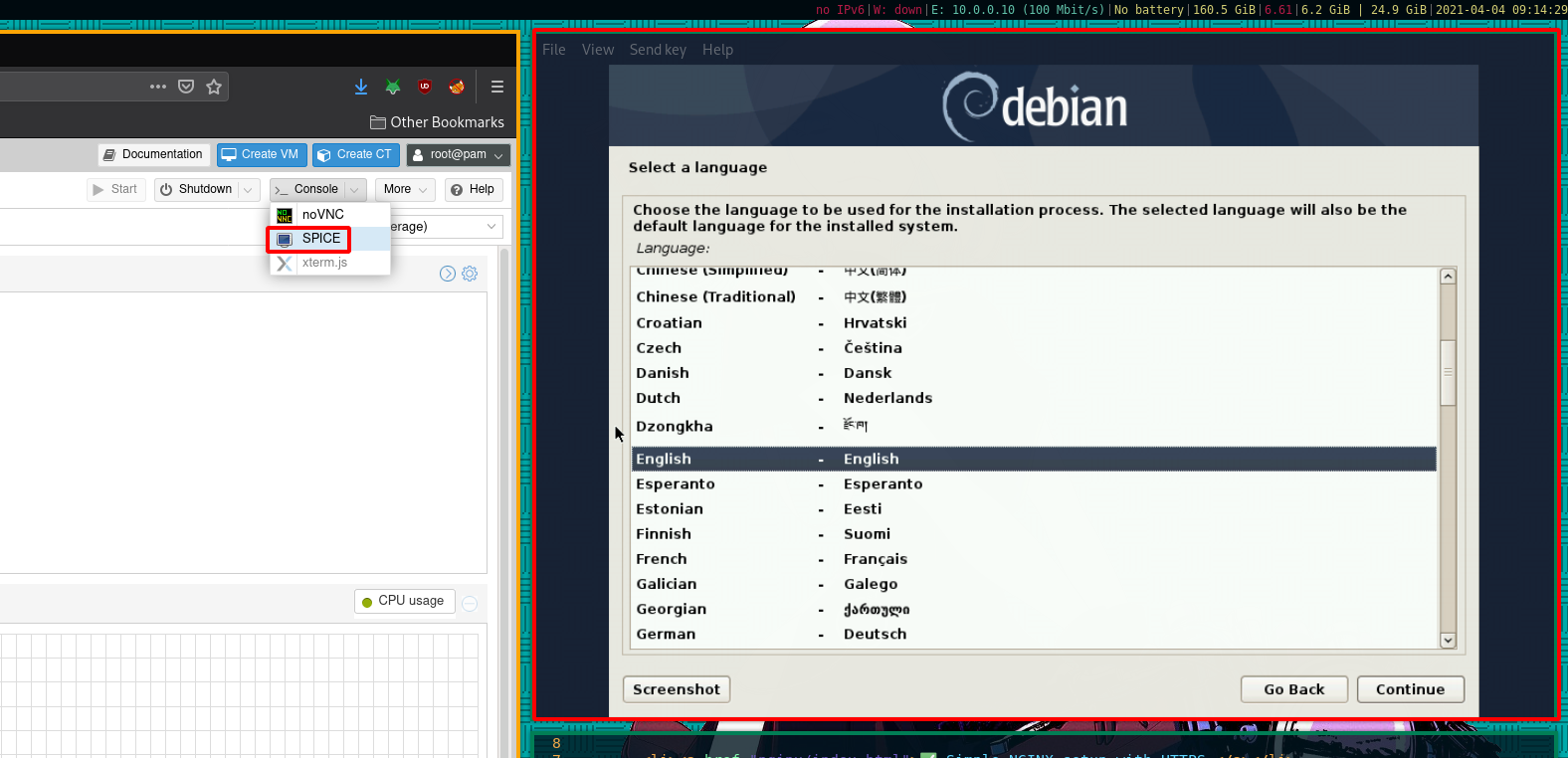Open Firefox downloads arrow icon
This screenshot has height=758, width=1568.
coord(361,87)
